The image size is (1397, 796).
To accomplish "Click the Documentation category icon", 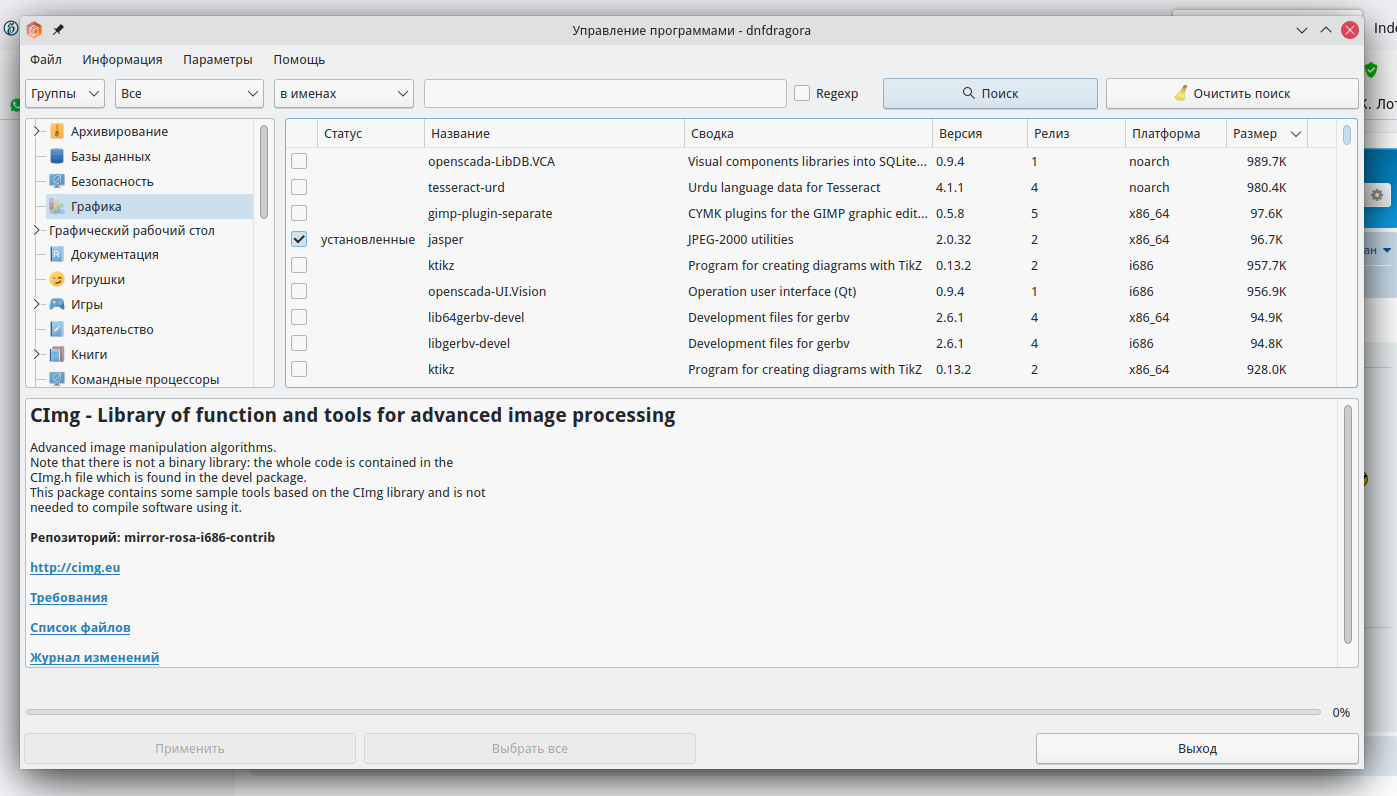I will click(57, 255).
